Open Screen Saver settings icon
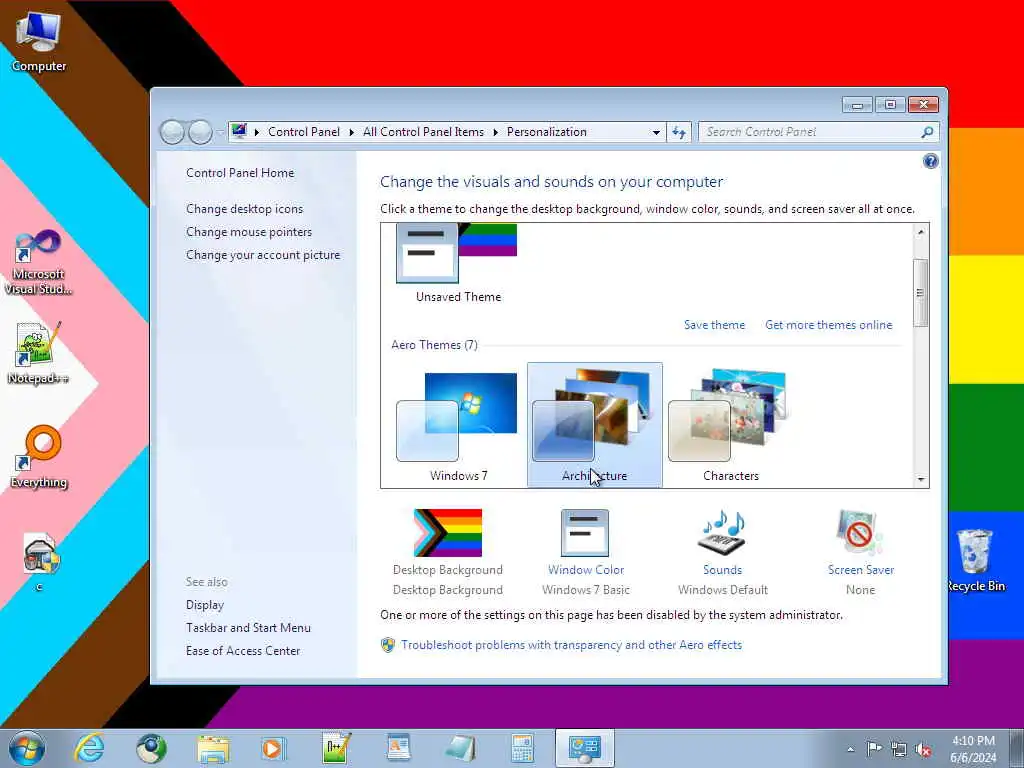1024x768 pixels. coord(860,533)
